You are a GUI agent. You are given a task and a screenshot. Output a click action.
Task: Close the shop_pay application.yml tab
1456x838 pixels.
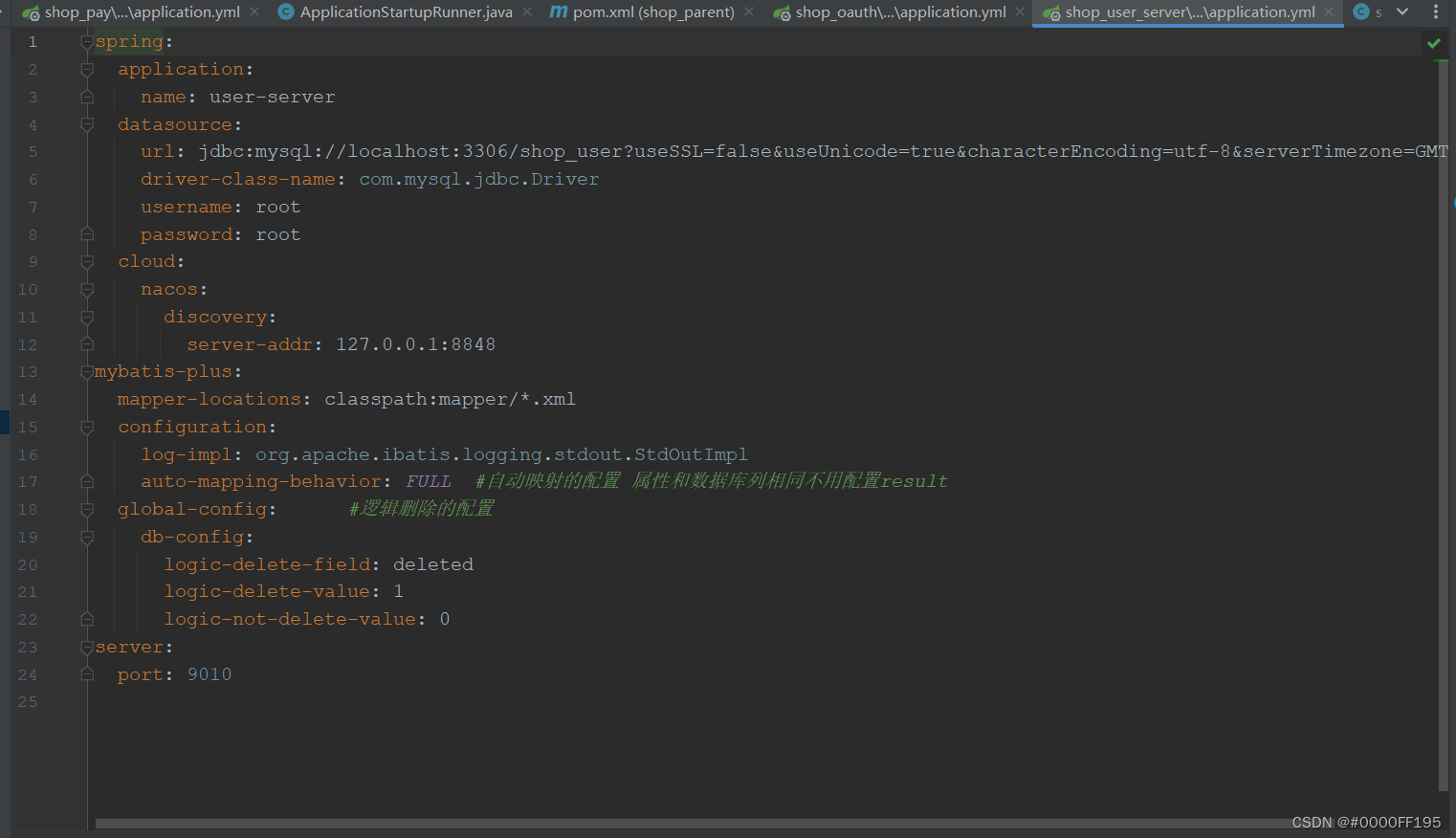coord(253,12)
